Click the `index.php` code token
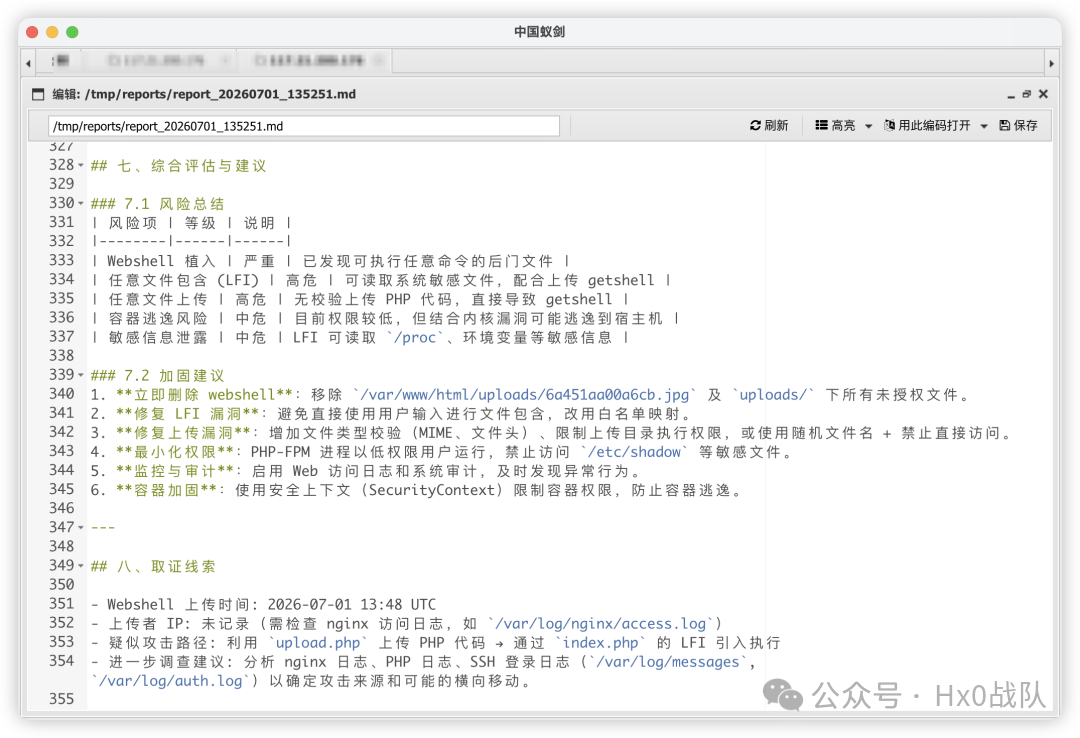 click(601, 643)
